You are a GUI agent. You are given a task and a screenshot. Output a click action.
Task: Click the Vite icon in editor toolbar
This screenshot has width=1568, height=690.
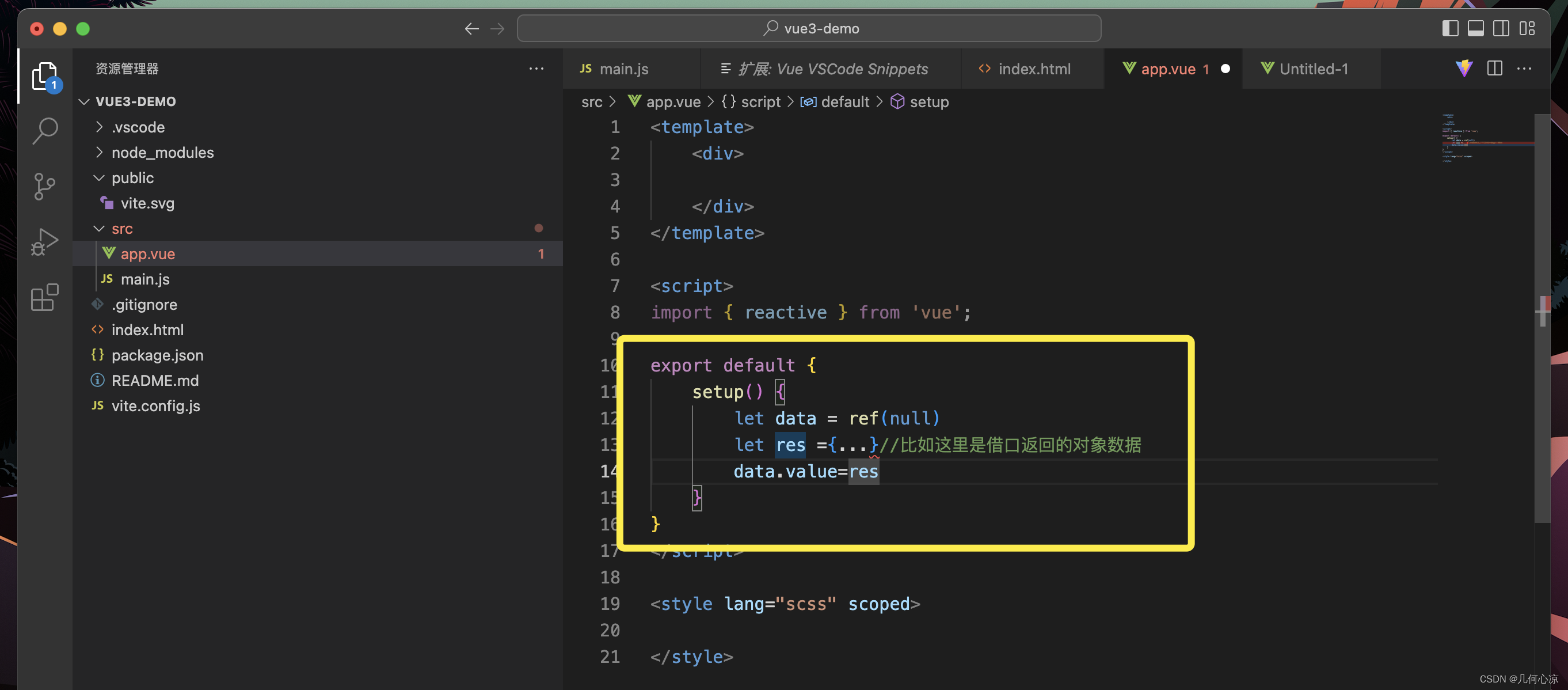(1464, 68)
